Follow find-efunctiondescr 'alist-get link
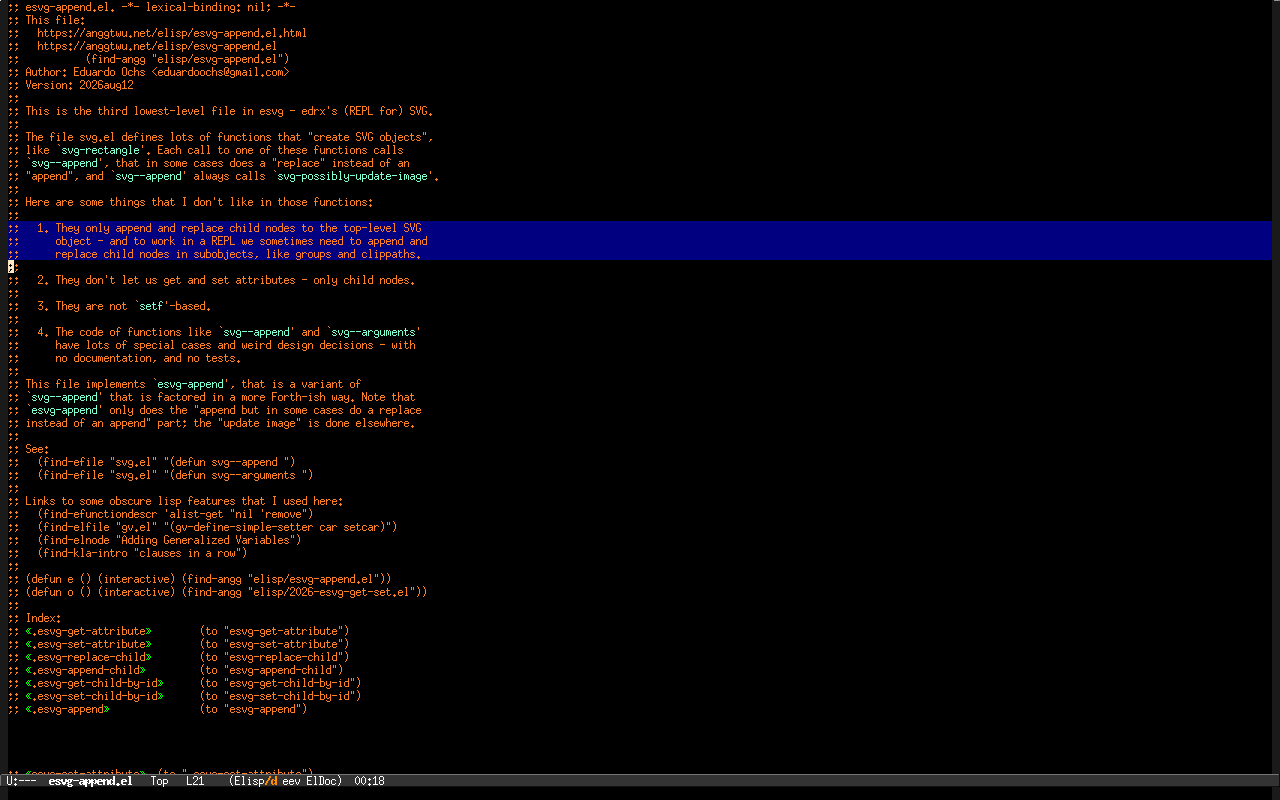The height and width of the screenshot is (800, 1280). pos(175,514)
